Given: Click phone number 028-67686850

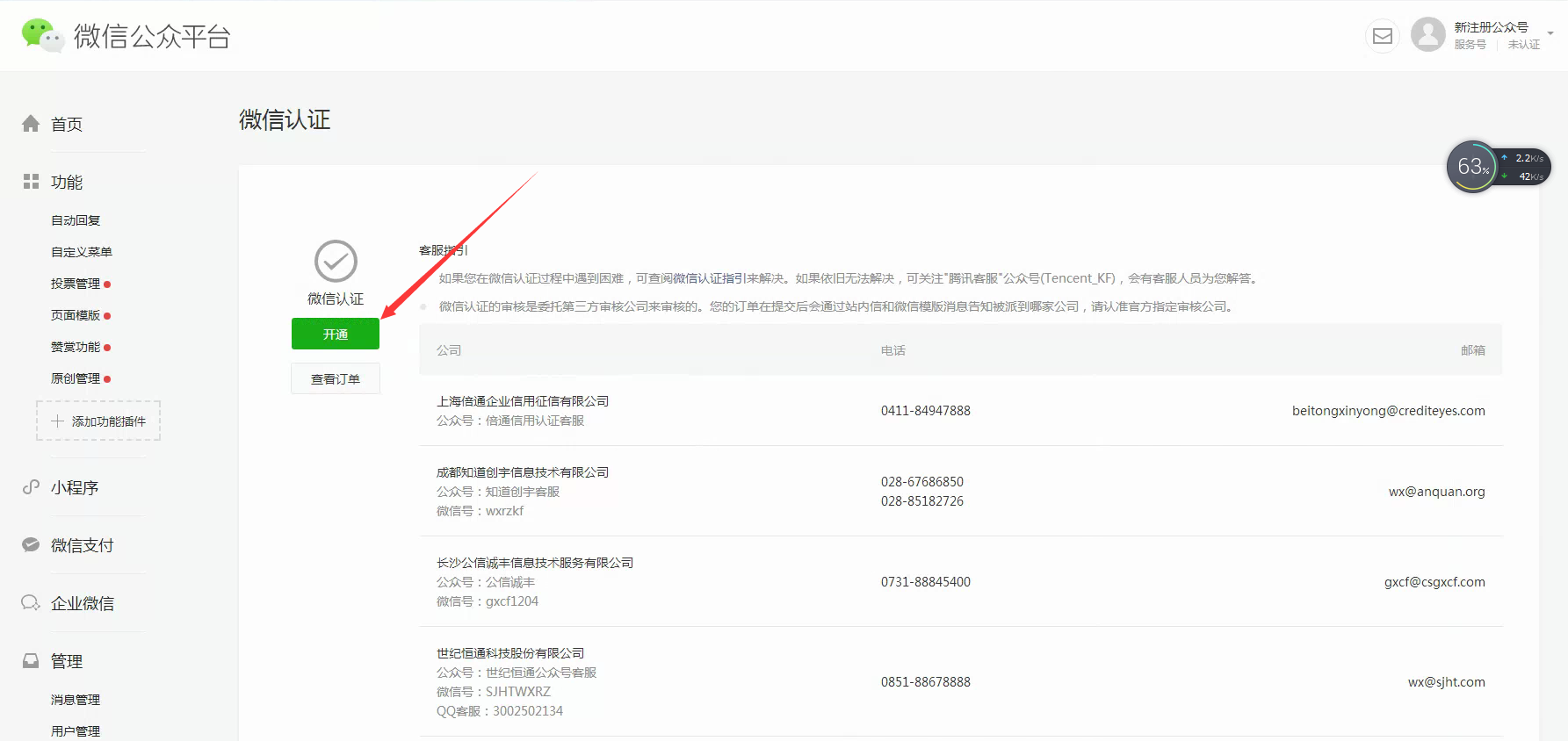Looking at the screenshot, I should click(x=922, y=482).
